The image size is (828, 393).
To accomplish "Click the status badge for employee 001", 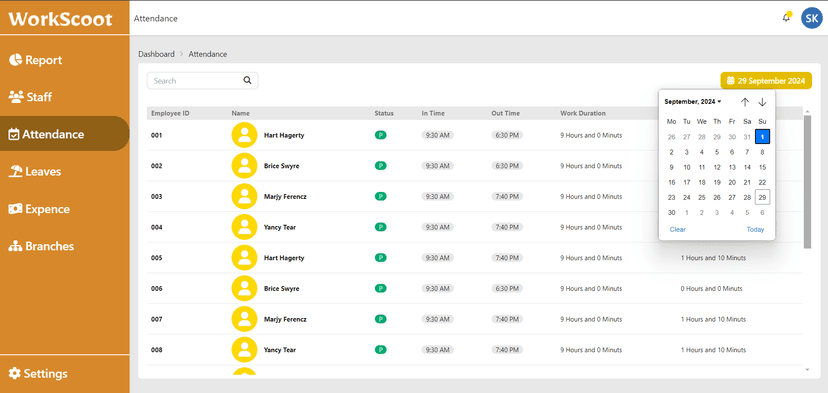I will coord(380,135).
